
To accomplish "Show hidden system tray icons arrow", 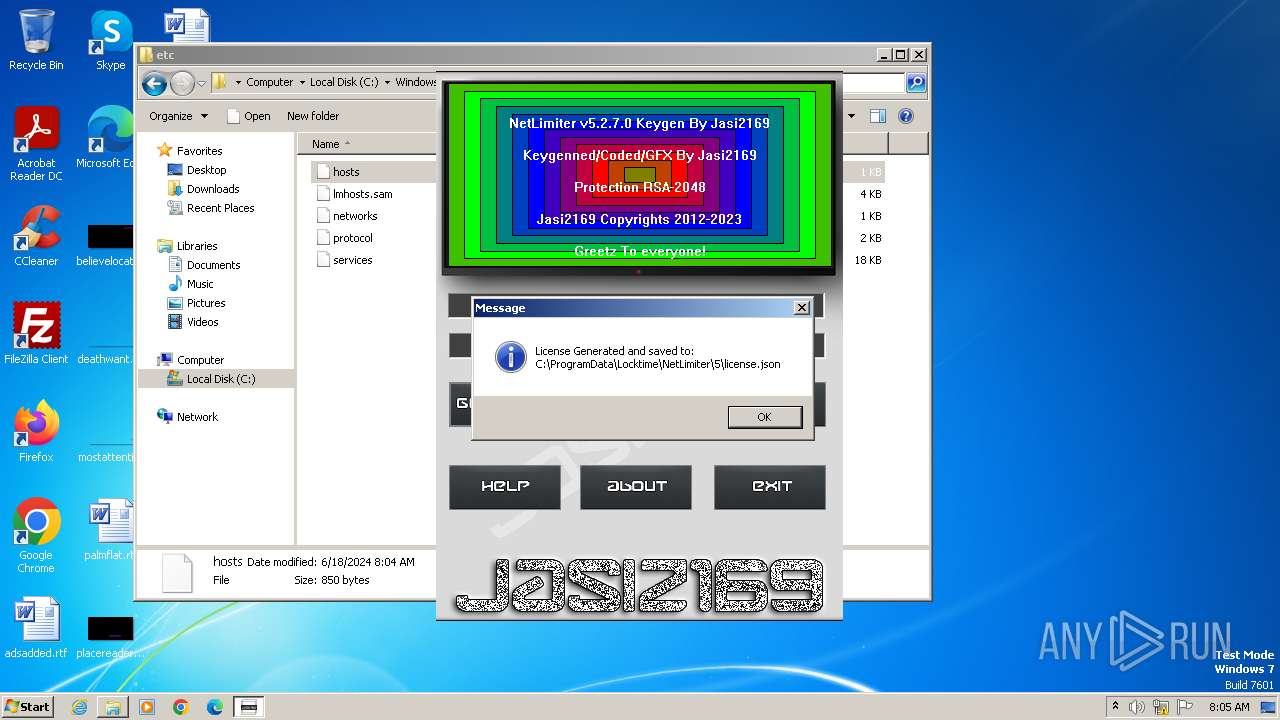I will 1115,707.
